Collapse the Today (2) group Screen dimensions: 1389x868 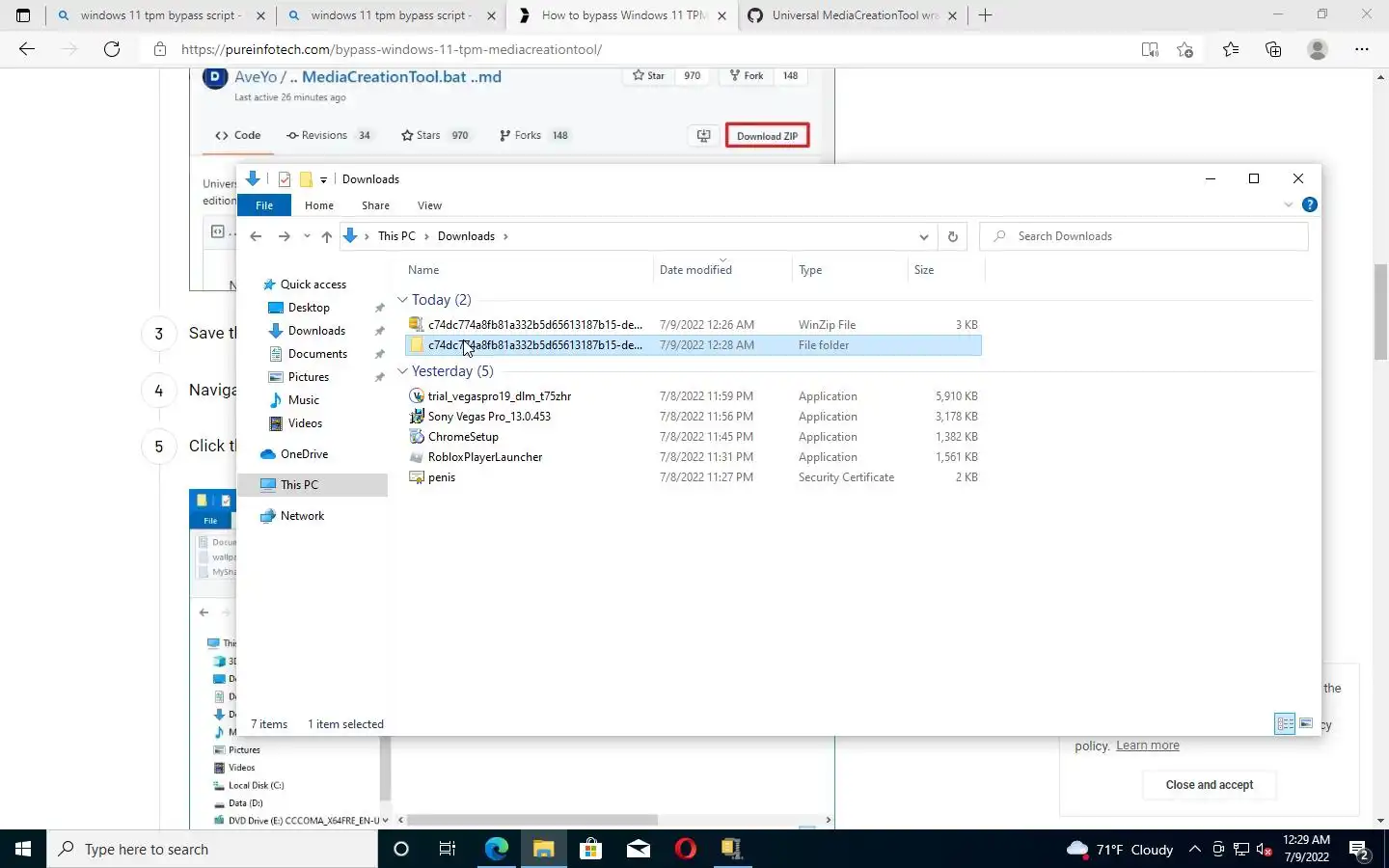coord(402,300)
